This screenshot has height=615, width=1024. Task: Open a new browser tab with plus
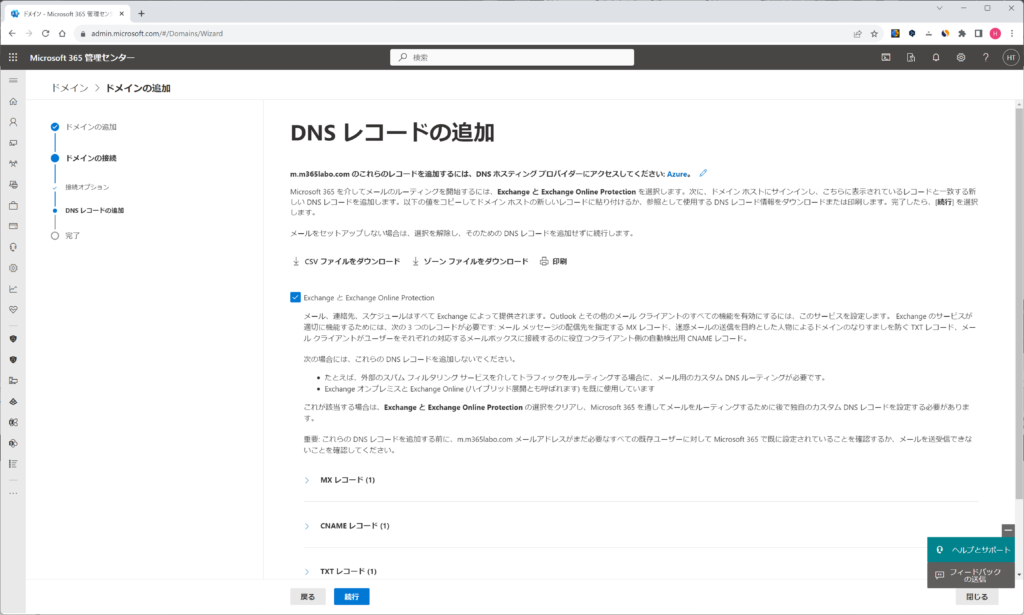coord(141,13)
